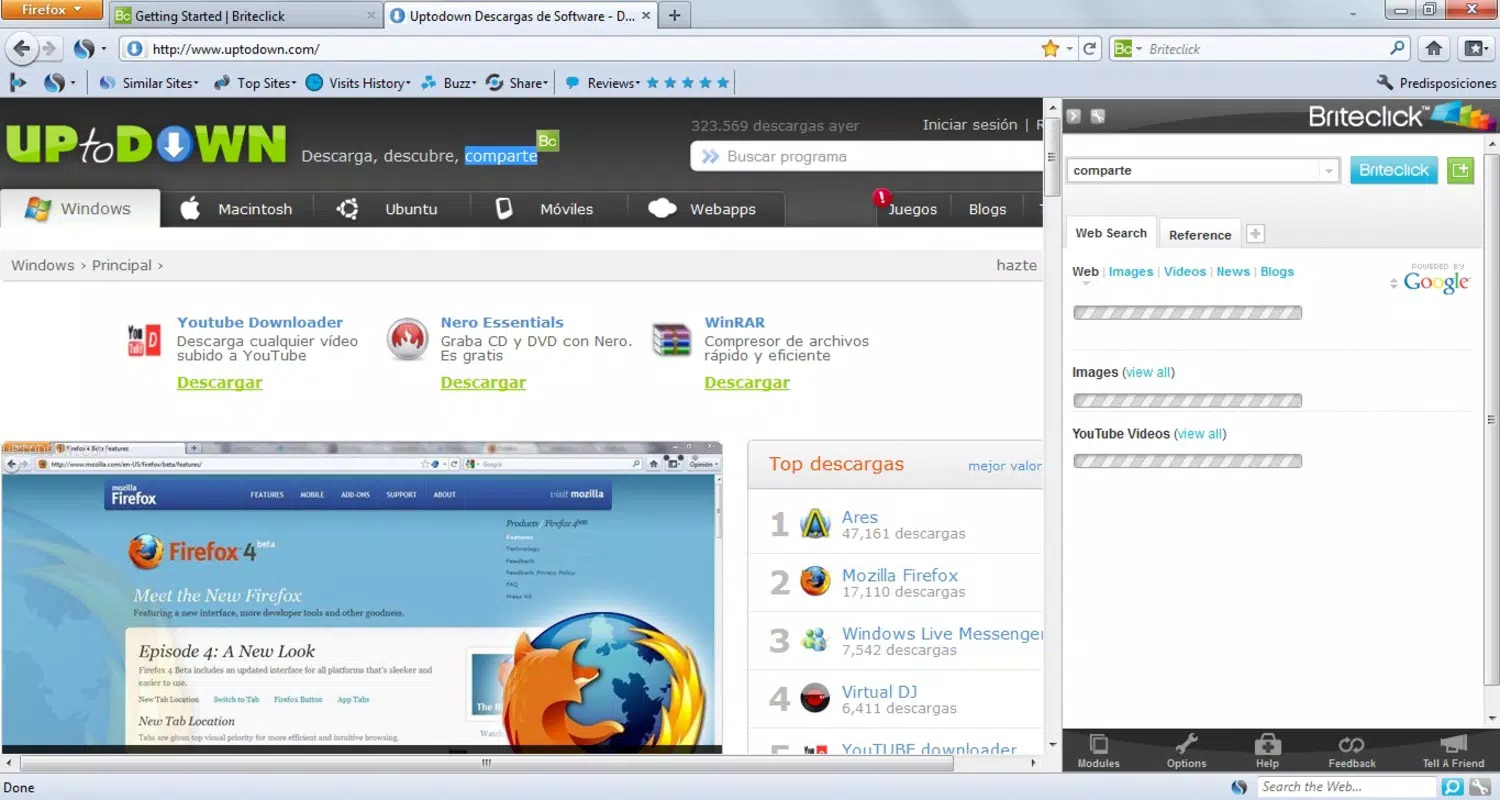Bookmark page with the star icon

pyautogui.click(x=1050, y=48)
